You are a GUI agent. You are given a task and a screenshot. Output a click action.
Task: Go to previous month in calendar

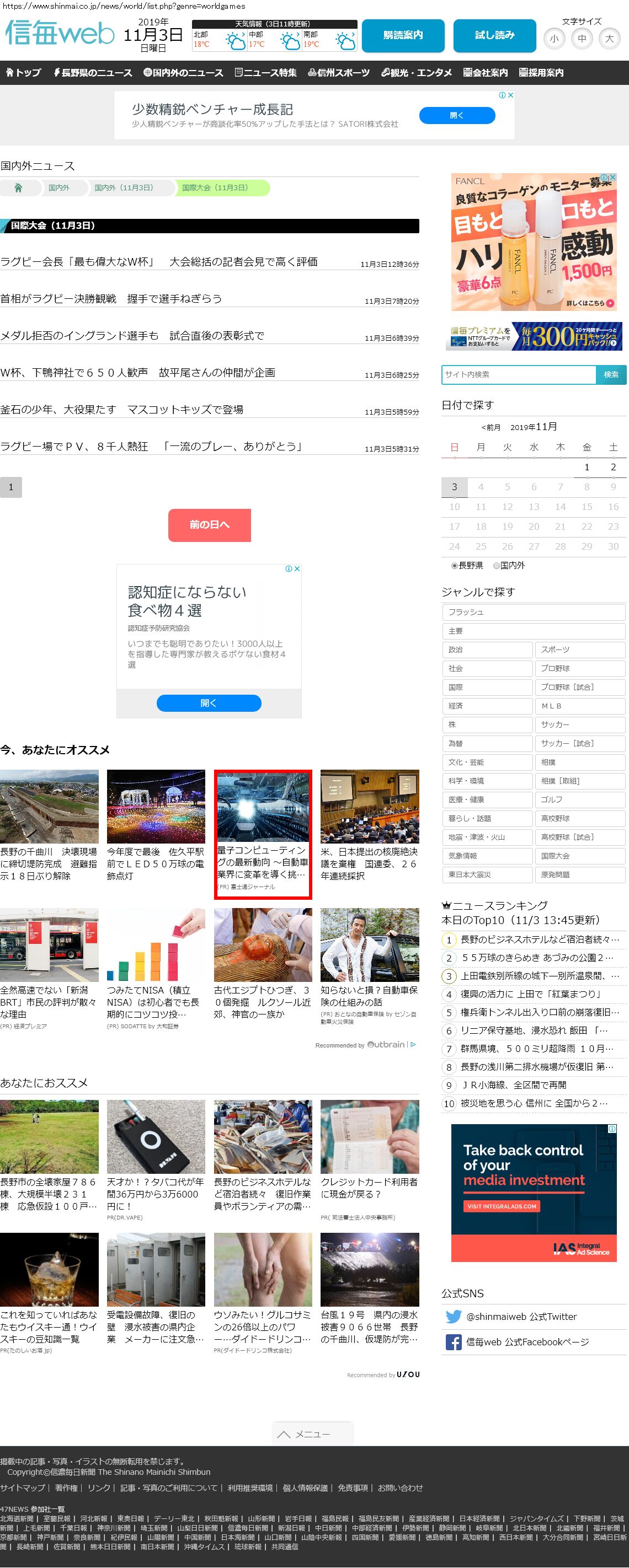pyautogui.click(x=491, y=427)
